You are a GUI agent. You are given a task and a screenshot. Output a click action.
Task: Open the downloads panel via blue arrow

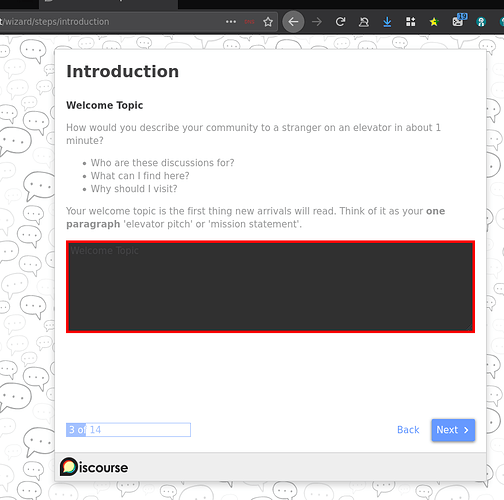coord(387,22)
